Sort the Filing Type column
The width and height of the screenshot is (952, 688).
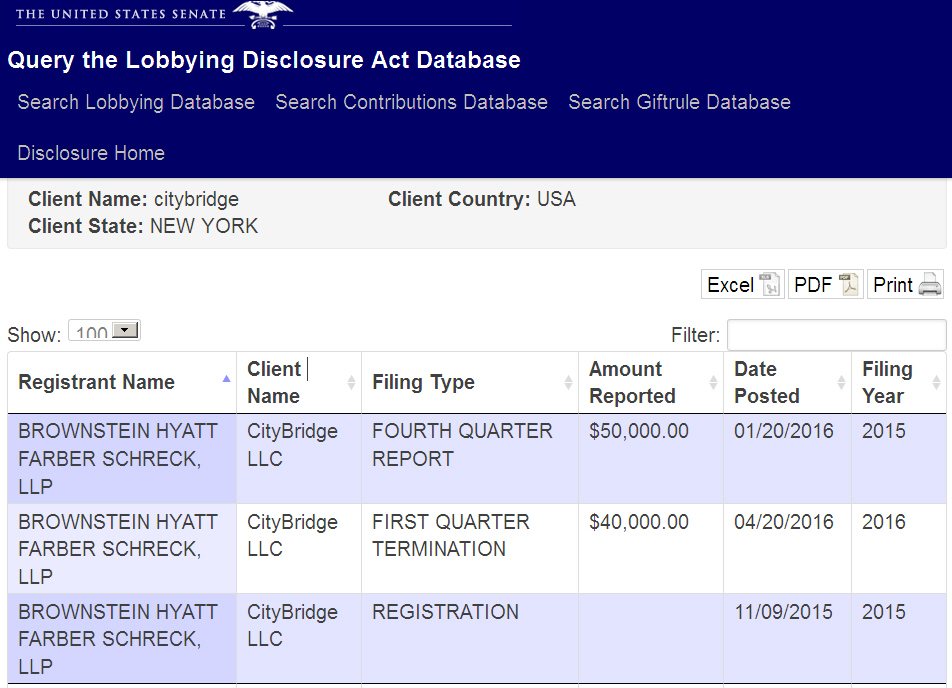[568, 383]
